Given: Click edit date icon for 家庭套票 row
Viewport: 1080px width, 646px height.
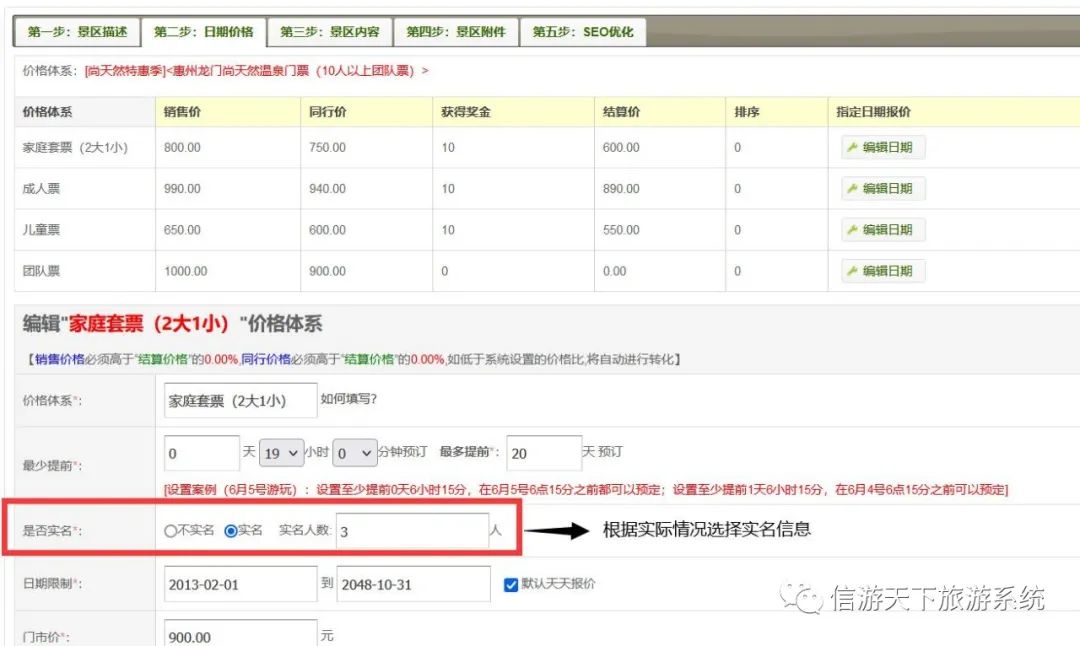Looking at the screenshot, I should pyautogui.click(x=853, y=147).
